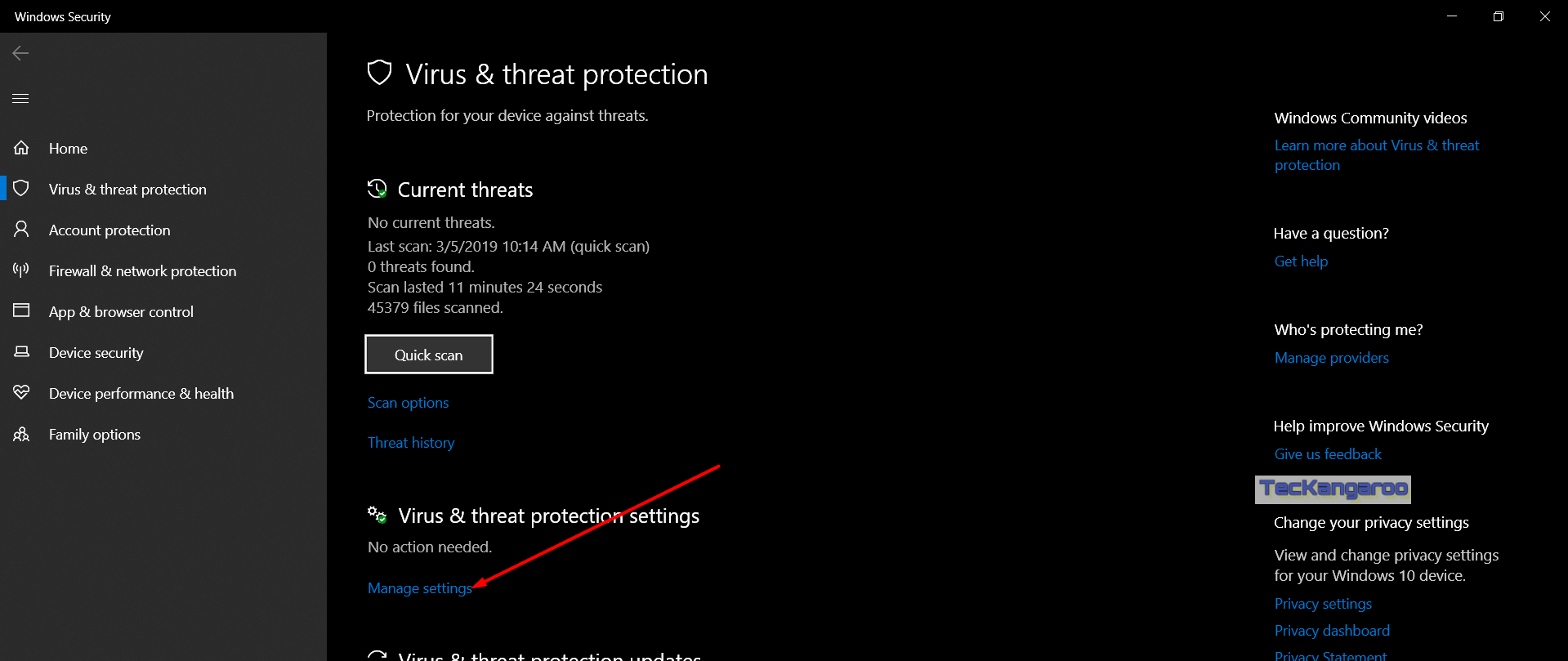Start a Quick scan
1568x661 pixels.
[429, 355]
